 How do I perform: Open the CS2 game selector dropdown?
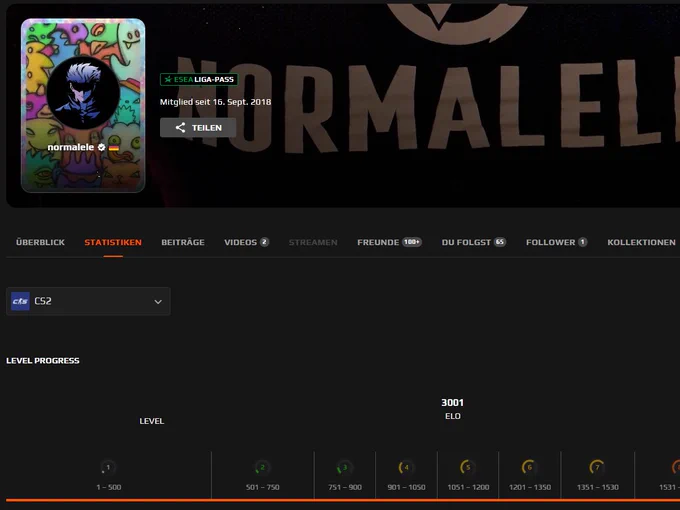88,301
